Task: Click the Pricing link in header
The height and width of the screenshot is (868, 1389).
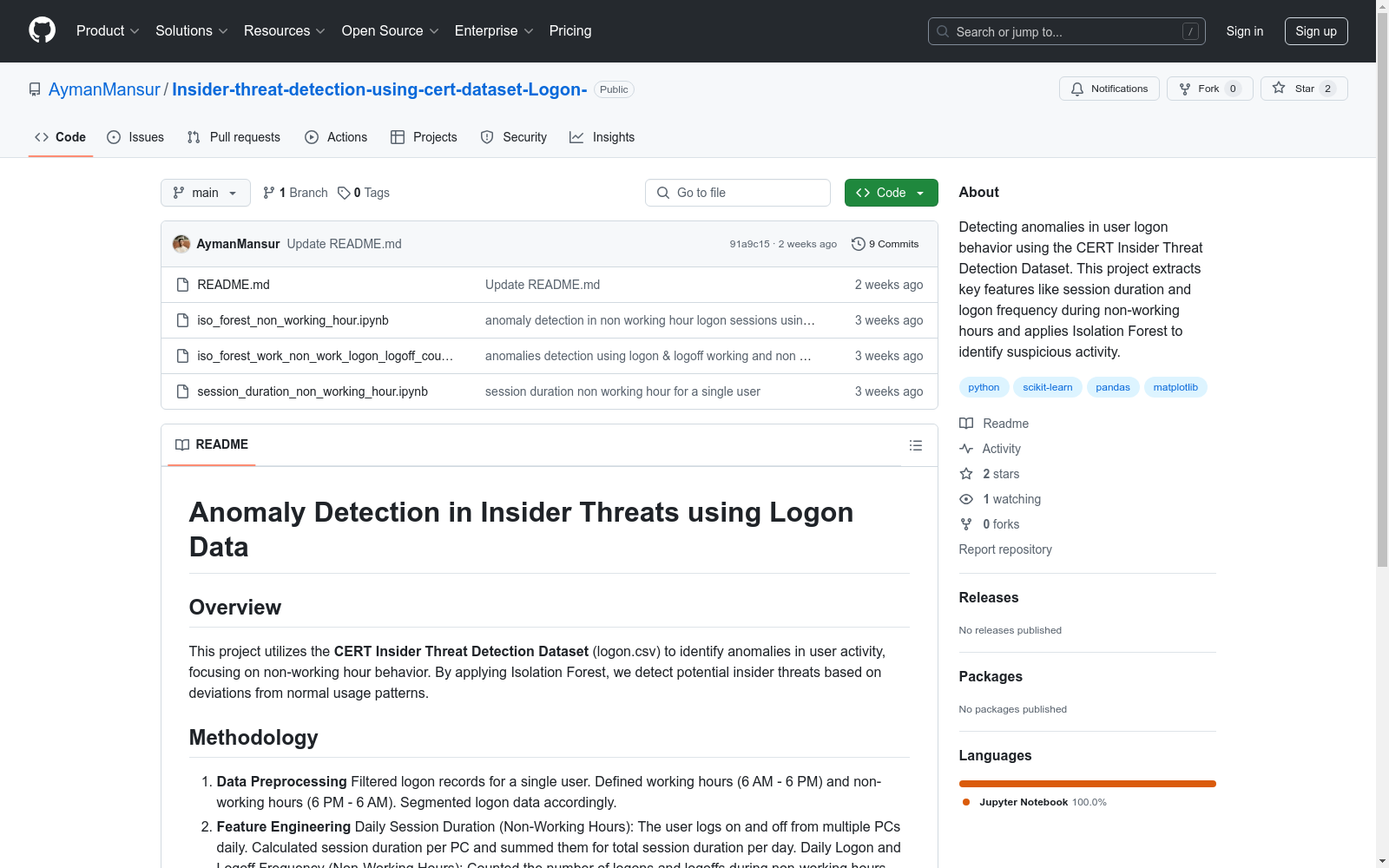Action: pyautogui.click(x=570, y=31)
